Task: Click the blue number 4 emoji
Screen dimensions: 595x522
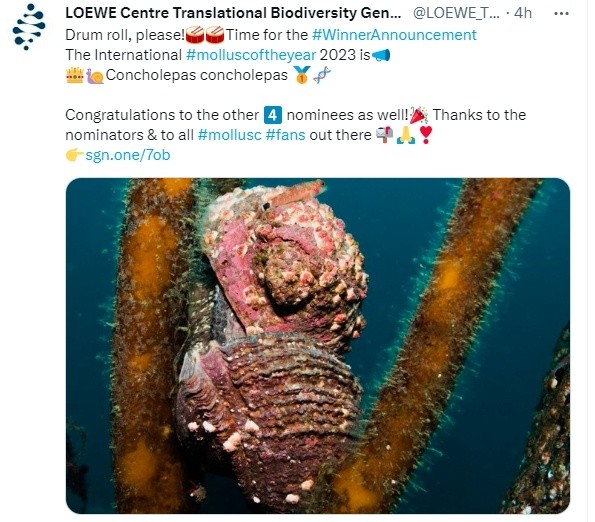Action: 273,115
